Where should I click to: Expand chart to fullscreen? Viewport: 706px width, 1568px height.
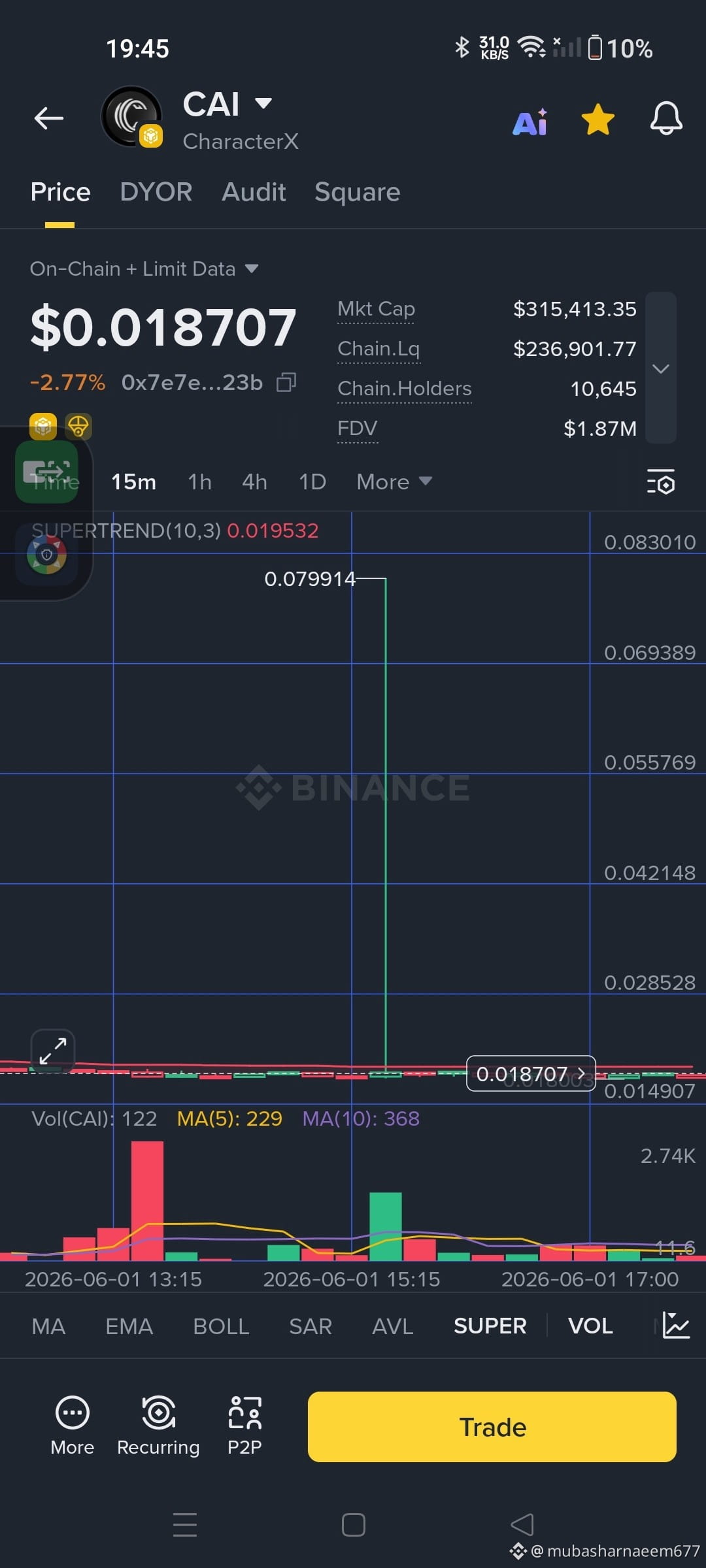click(x=53, y=1051)
